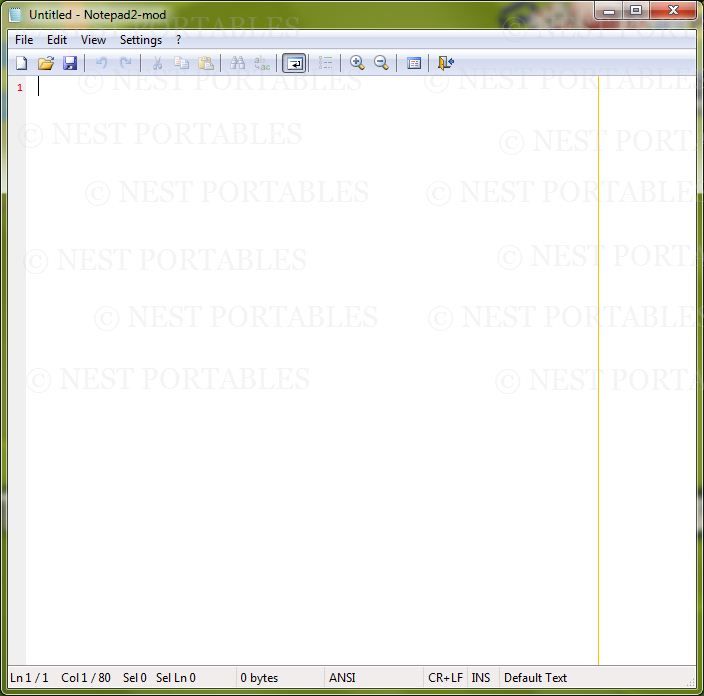
Task: Click the Cut scissors icon
Action: (157, 63)
